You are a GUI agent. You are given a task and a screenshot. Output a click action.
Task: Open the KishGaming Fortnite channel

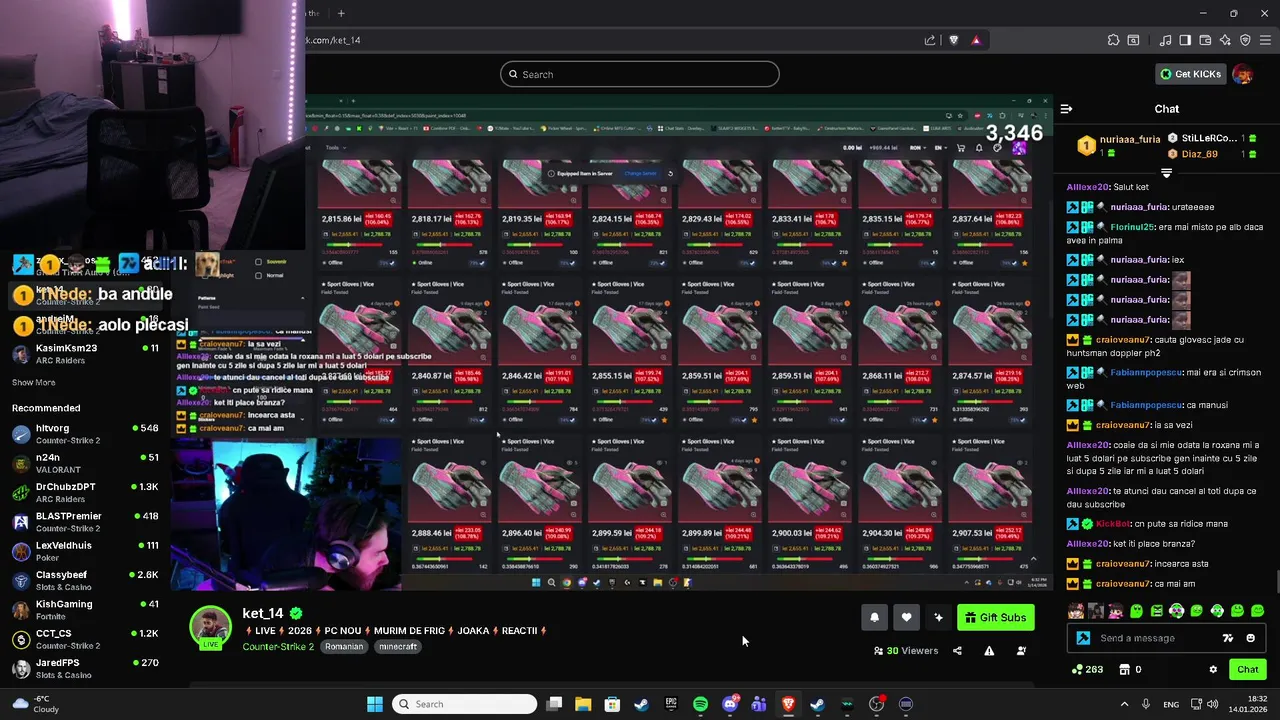[85, 610]
